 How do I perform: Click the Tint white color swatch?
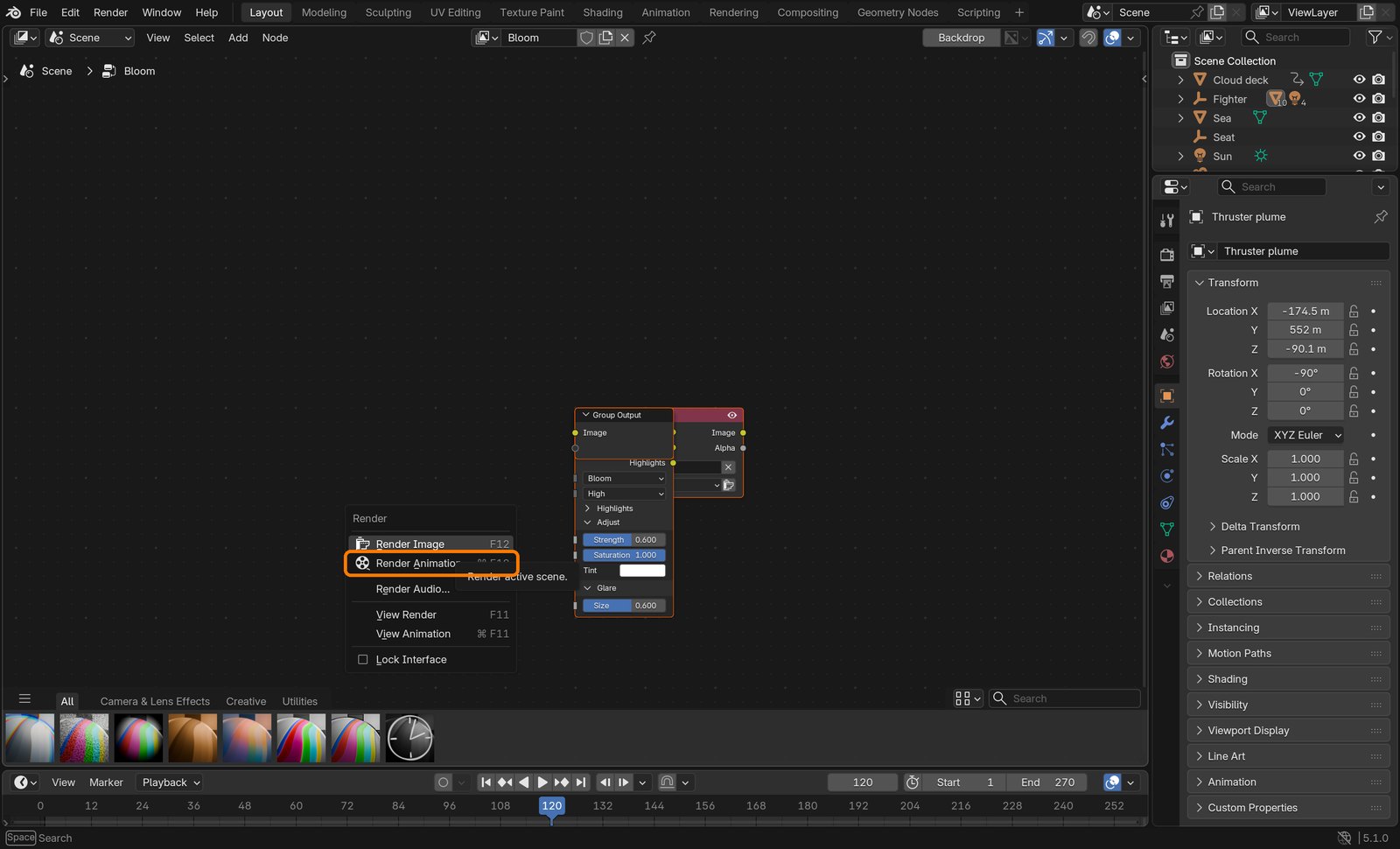point(642,571)
